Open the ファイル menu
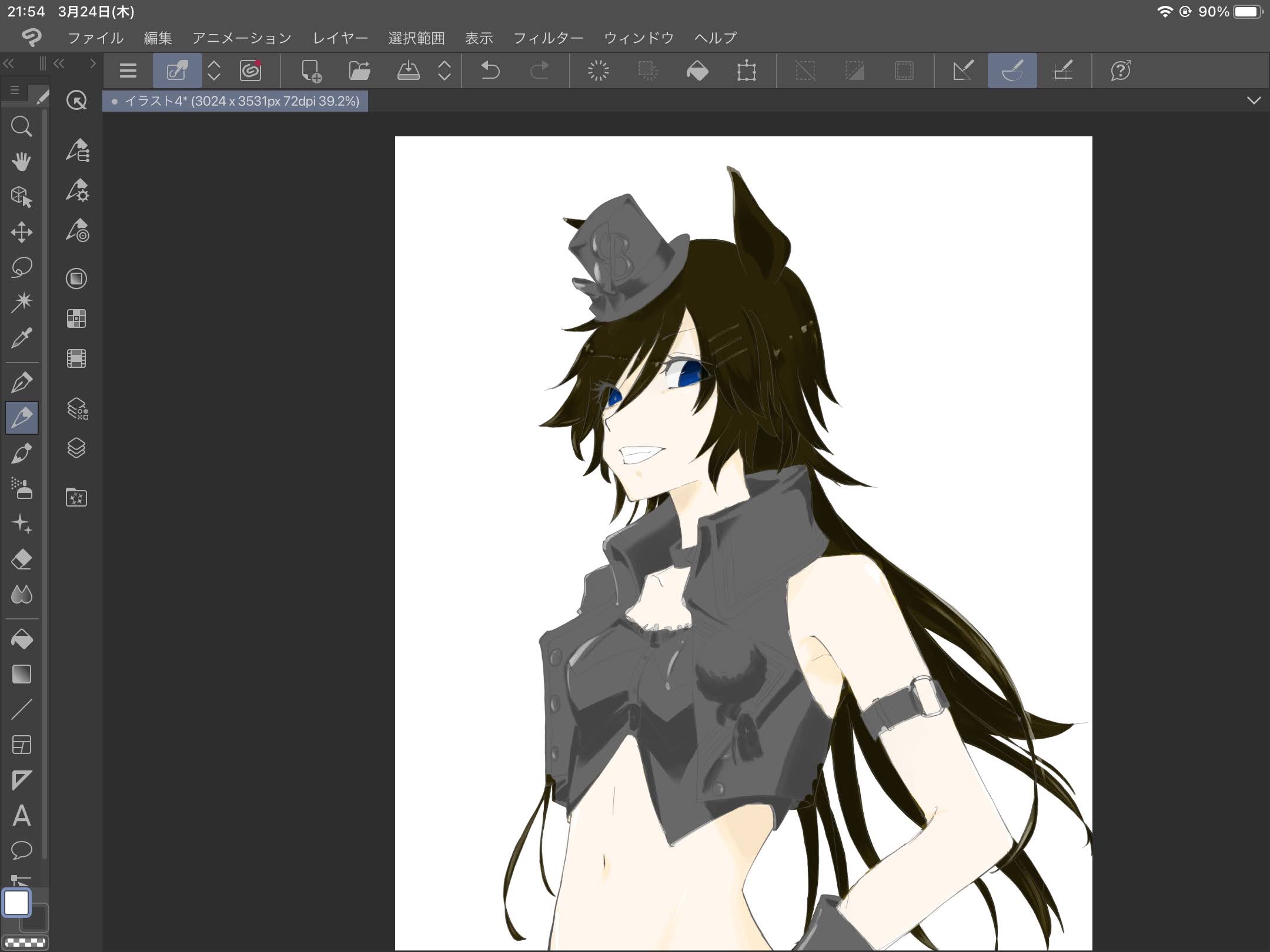Screen dimensions: 1270x952 pos(95,38)
